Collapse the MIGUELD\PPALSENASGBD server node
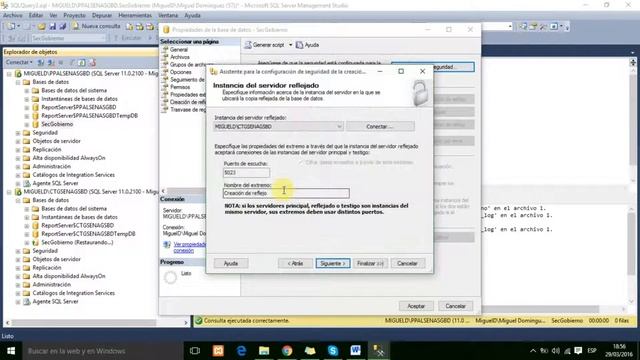The width and height of the screenshot is (640, 360). (x=9, y=73)
